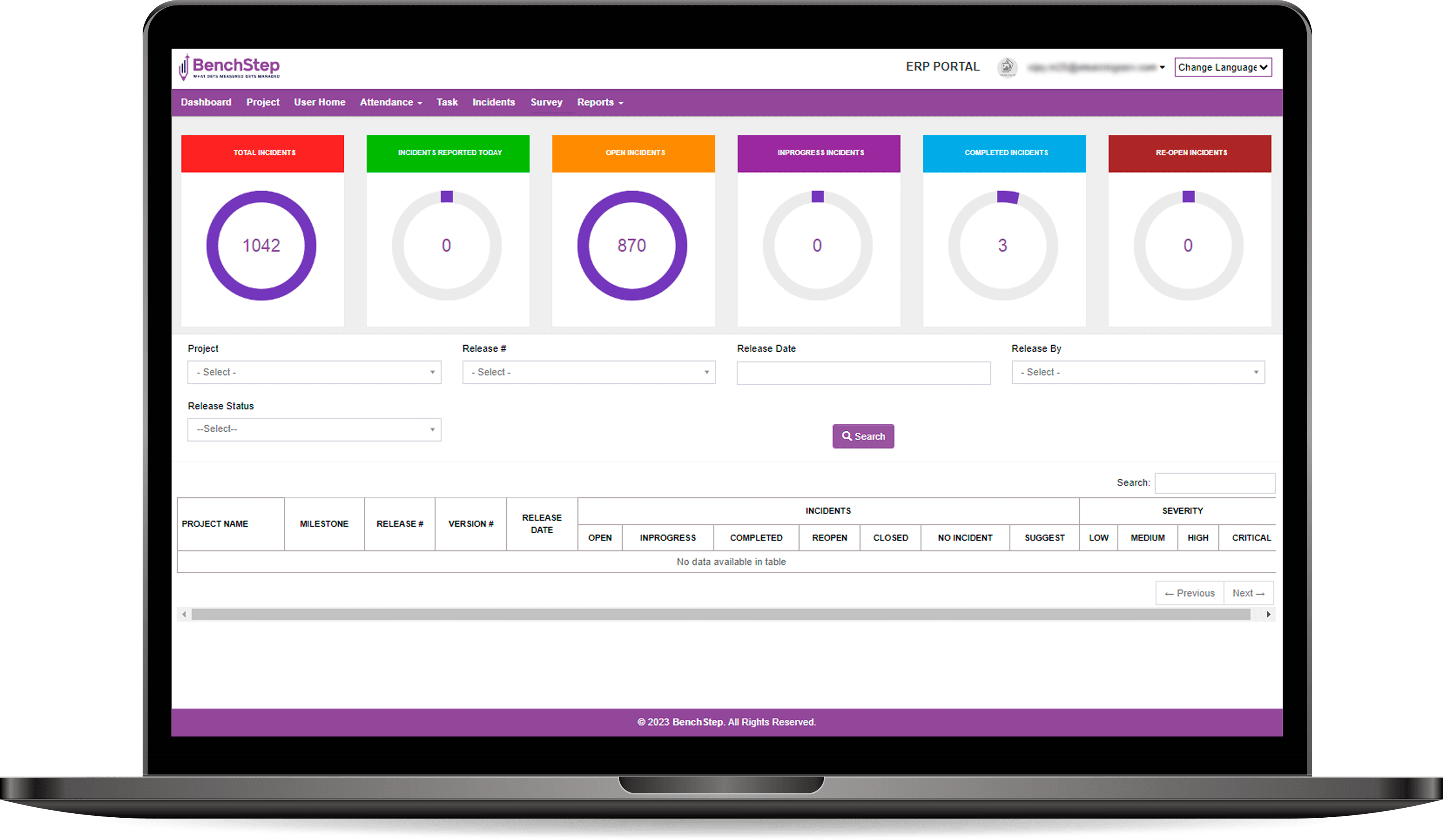
Task: Open the Task menu item
Action: (447, 102)
